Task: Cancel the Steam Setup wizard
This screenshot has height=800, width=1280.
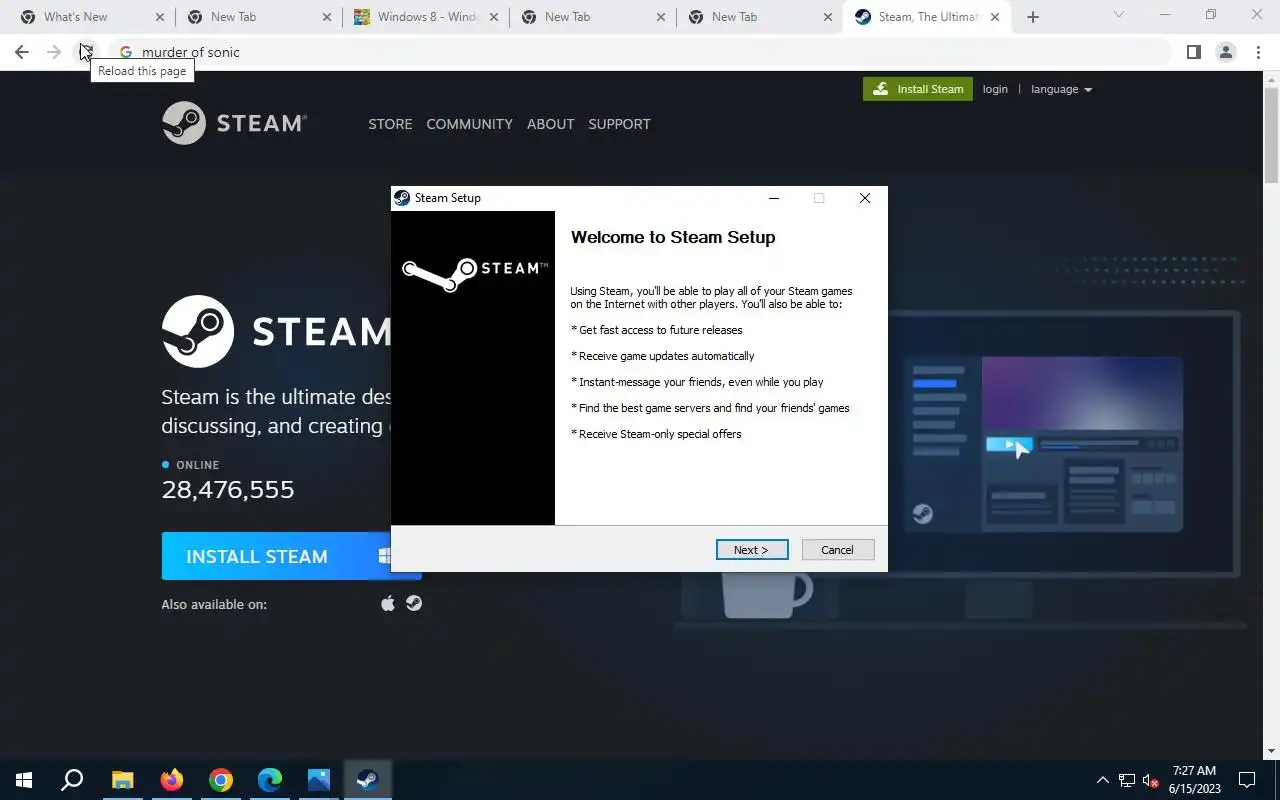Action: pyautogui.click(x=838, y=550)
